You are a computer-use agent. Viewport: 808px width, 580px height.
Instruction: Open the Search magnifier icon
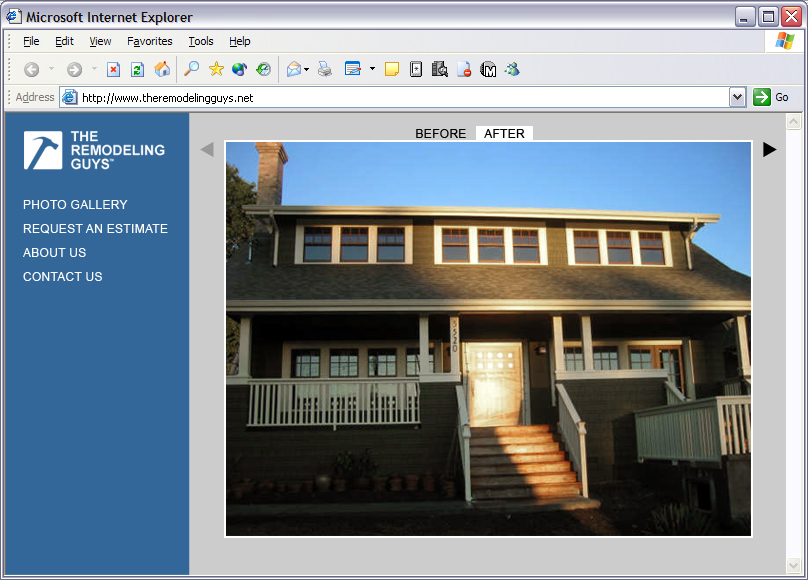(191, 69)
